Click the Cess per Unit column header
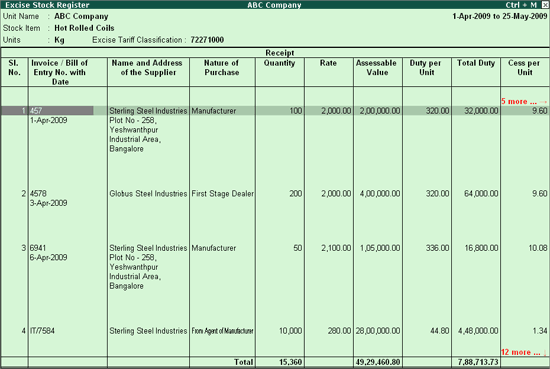The image size is (550, 369). coord(524,68)
